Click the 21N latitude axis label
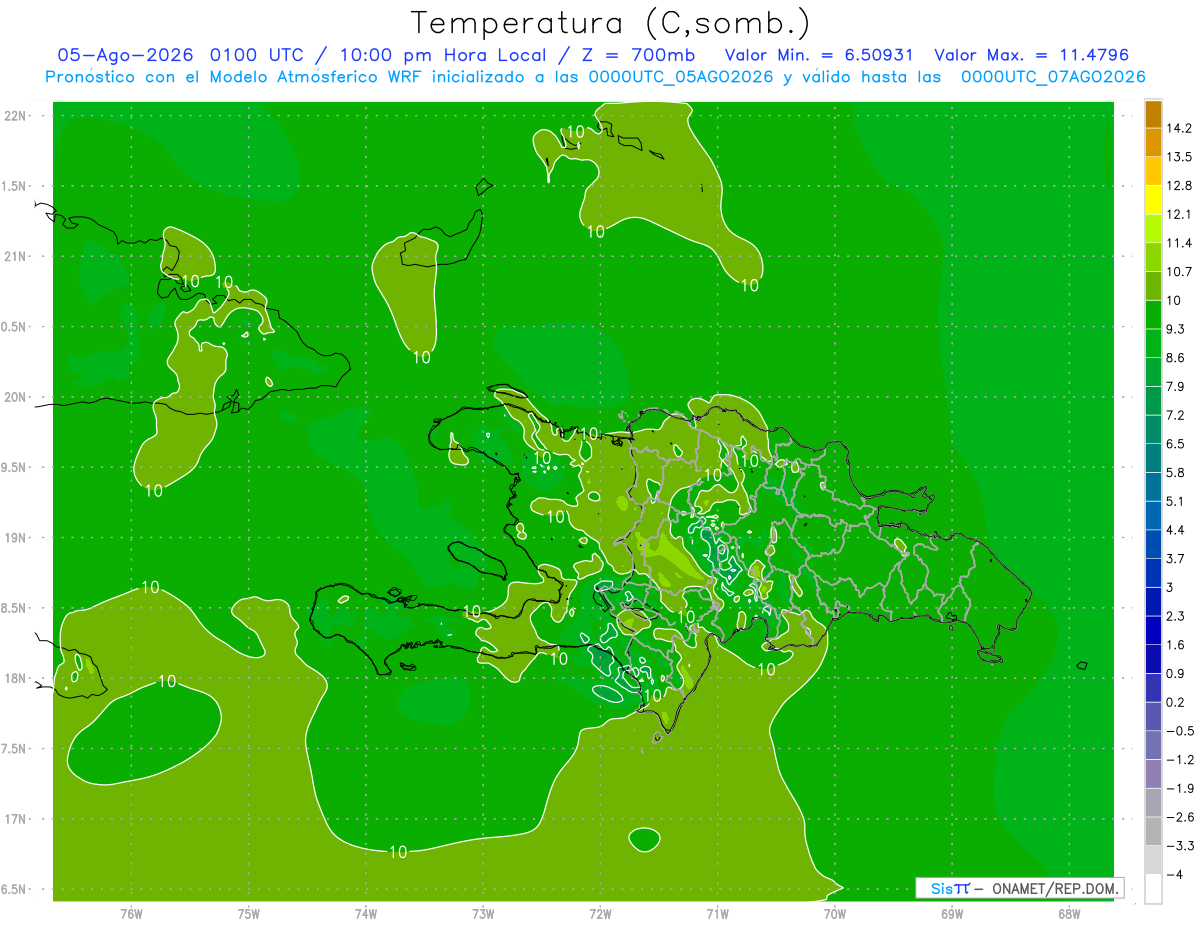The height and width of the screenshot is (927, 1200). (x=15, y=257)
